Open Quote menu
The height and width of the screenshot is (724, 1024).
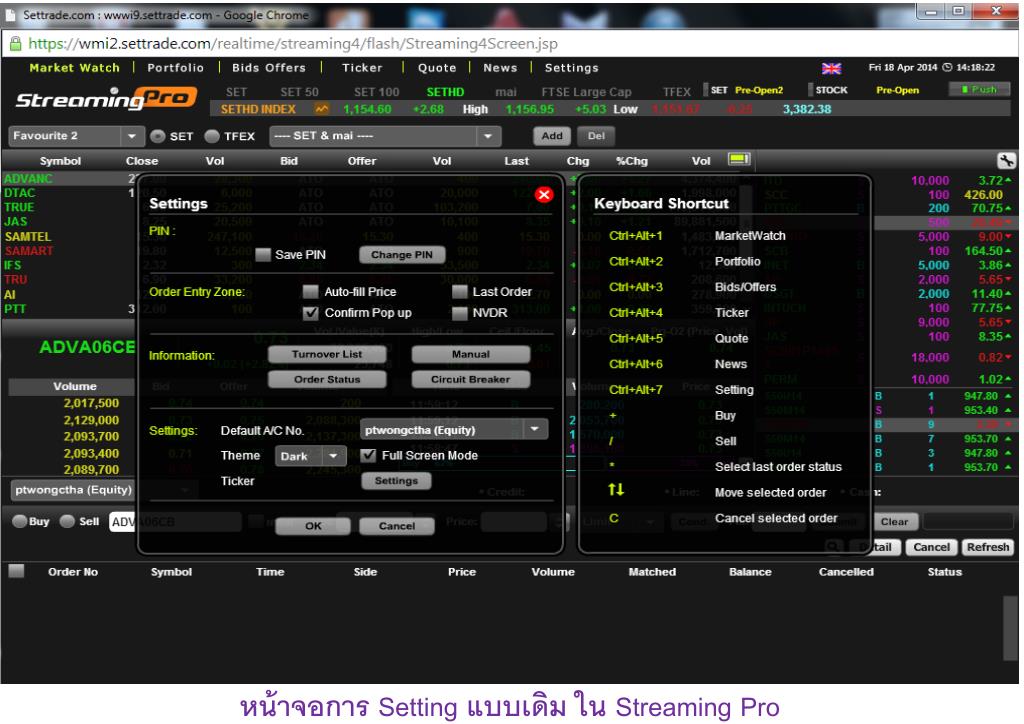[x=437, y=68]
